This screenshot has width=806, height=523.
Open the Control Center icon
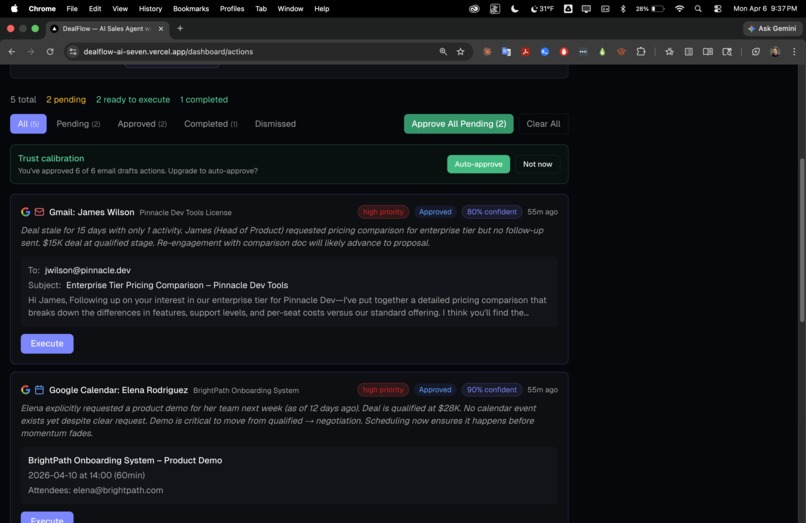point(718,9)
